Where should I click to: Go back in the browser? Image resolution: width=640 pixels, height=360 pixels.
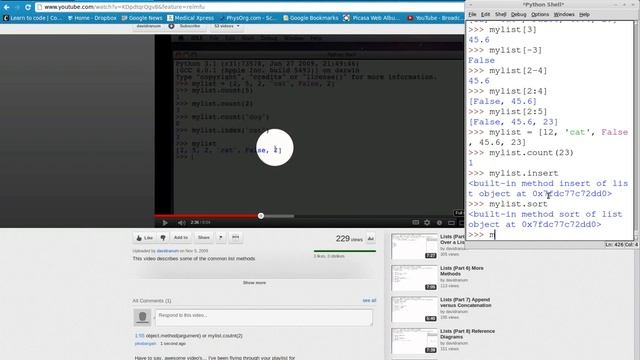[7, 7]
